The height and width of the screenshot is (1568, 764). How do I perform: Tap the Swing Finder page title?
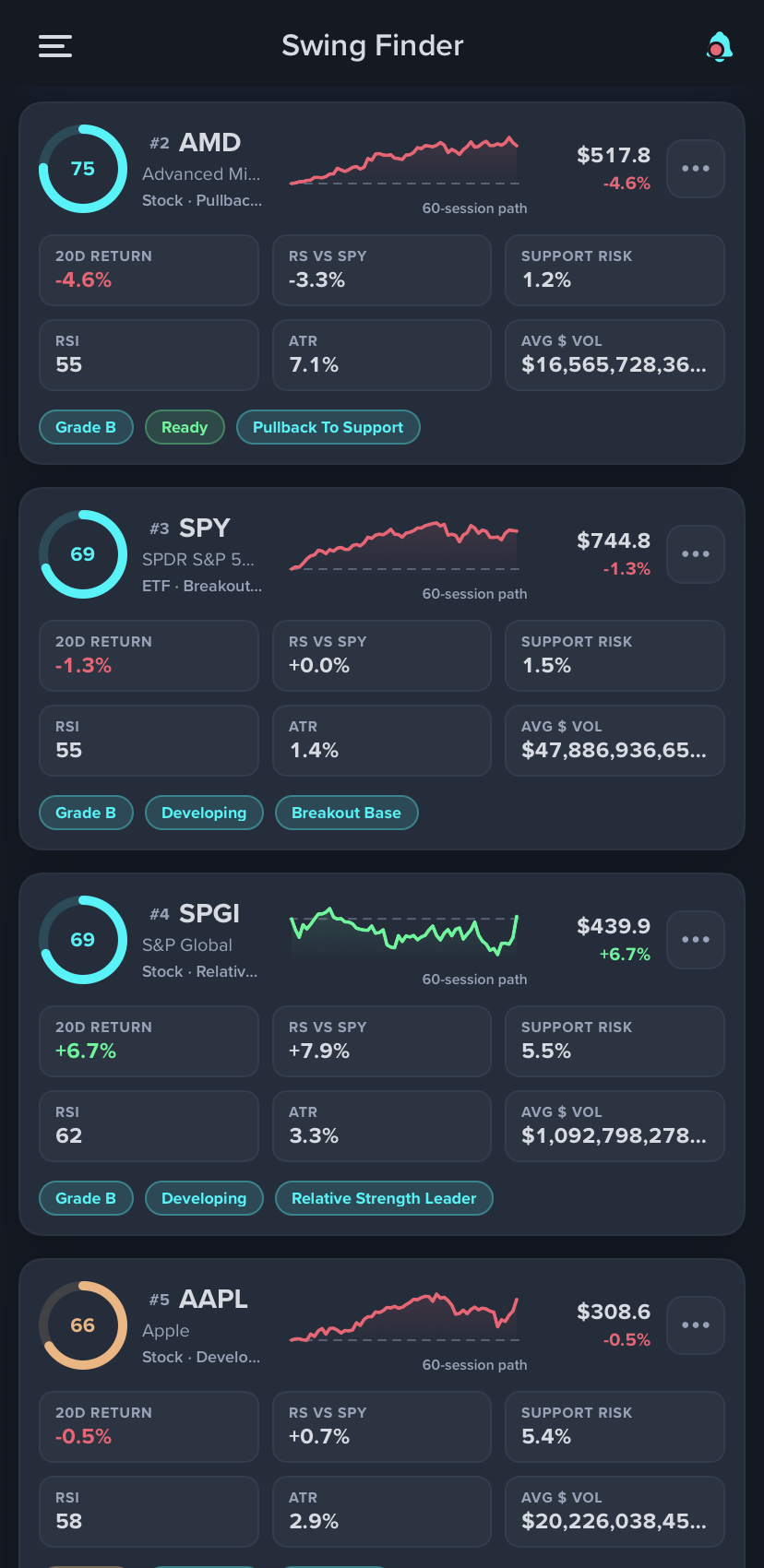click(373, 45)
